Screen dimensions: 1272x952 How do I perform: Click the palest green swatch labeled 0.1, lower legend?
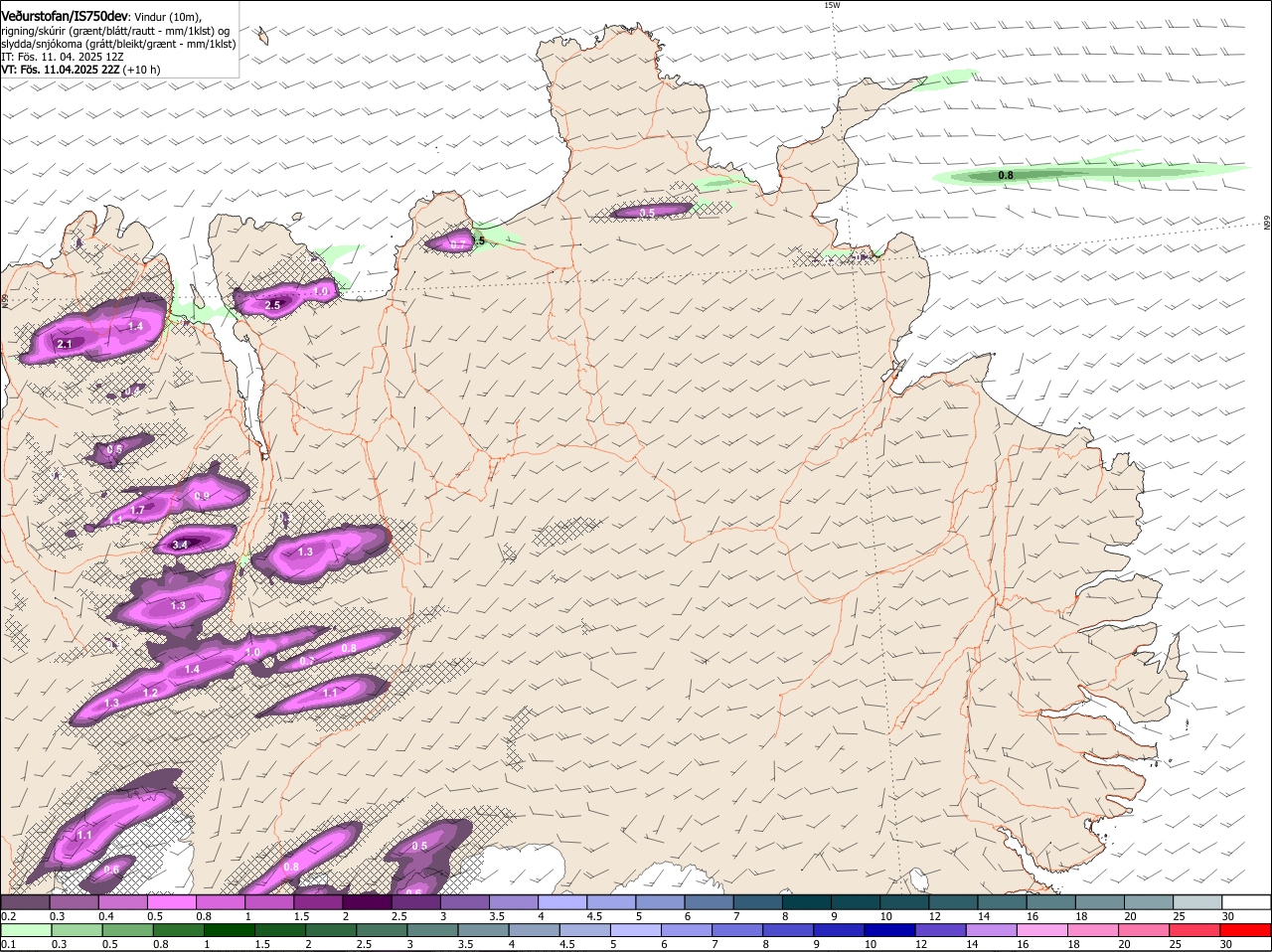click(26, 931)
